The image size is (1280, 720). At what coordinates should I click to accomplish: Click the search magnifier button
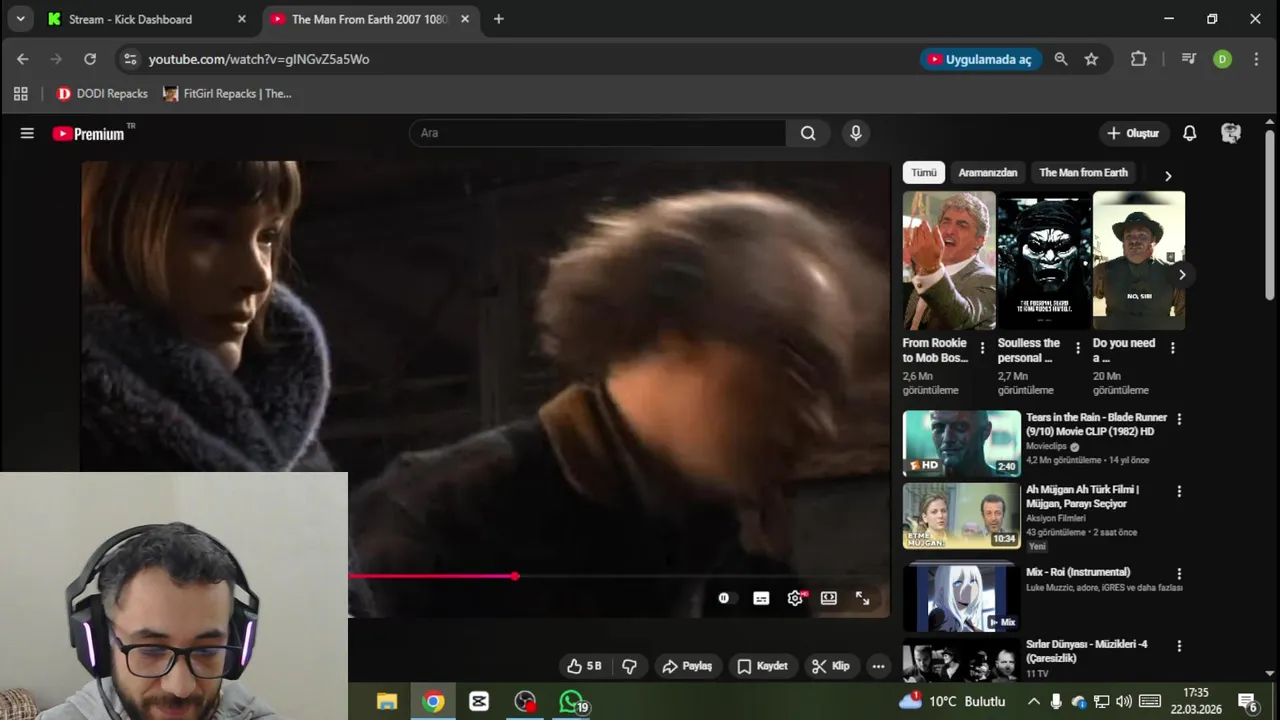[808, 133]
